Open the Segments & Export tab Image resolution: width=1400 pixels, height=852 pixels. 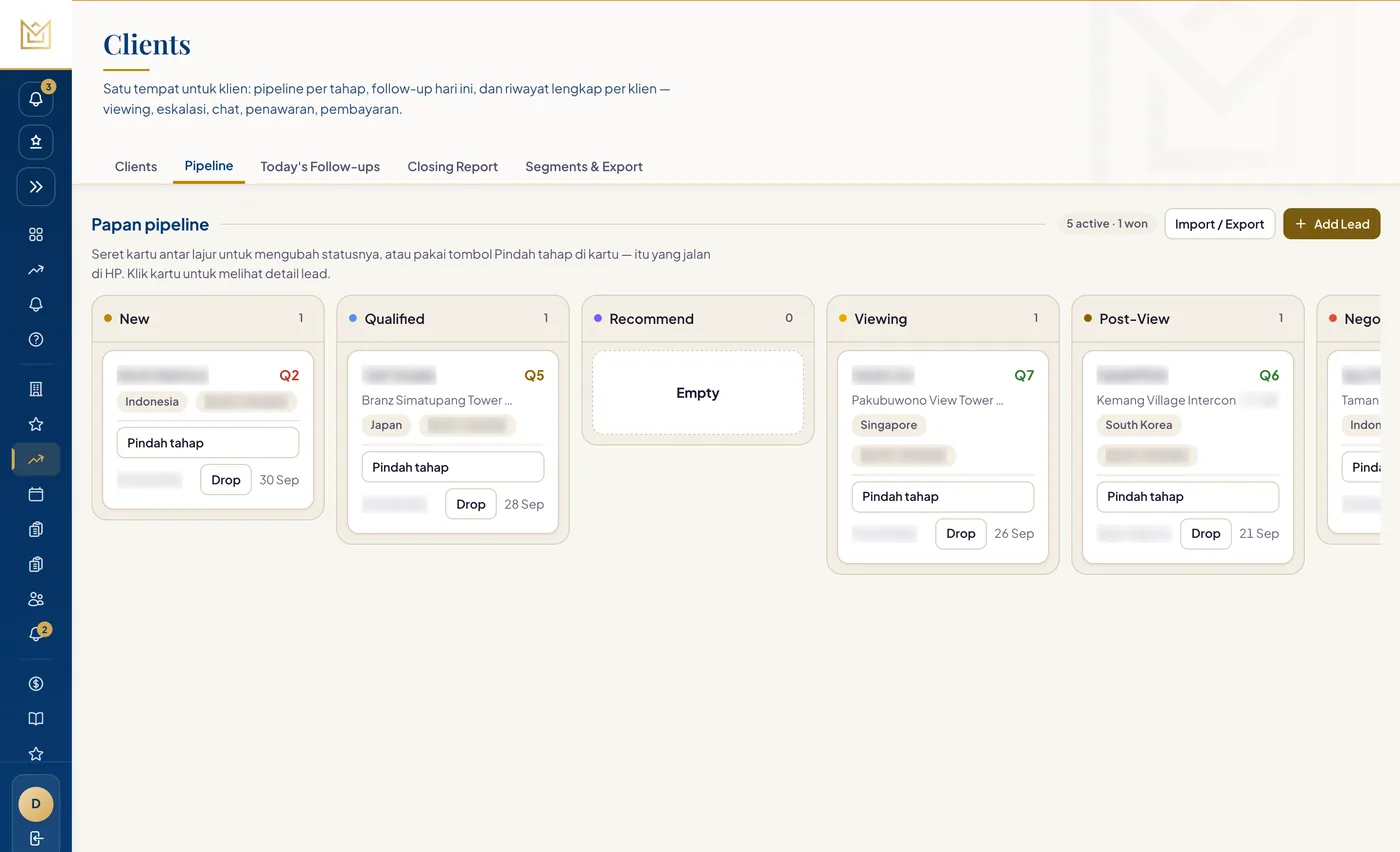[584, 166]
